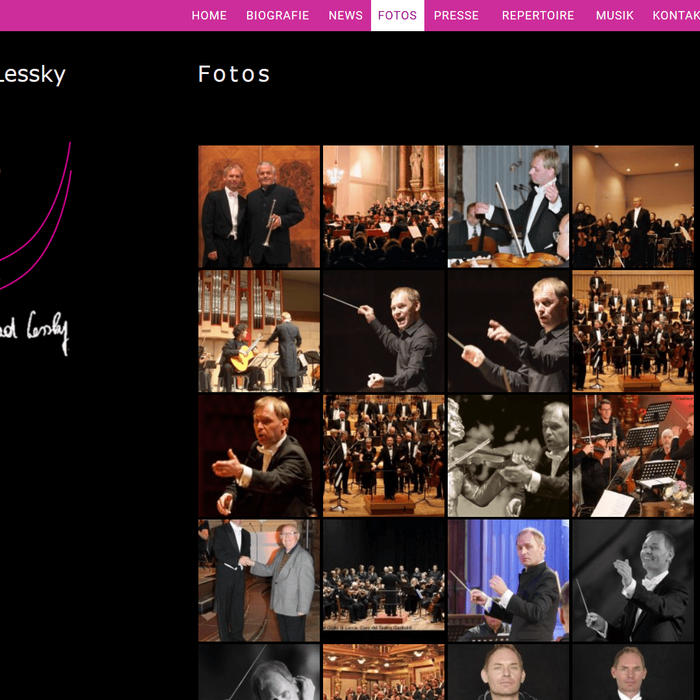Open black-and-white applauding conductor photo
700x700 pixels.
[x=633, y=580]
